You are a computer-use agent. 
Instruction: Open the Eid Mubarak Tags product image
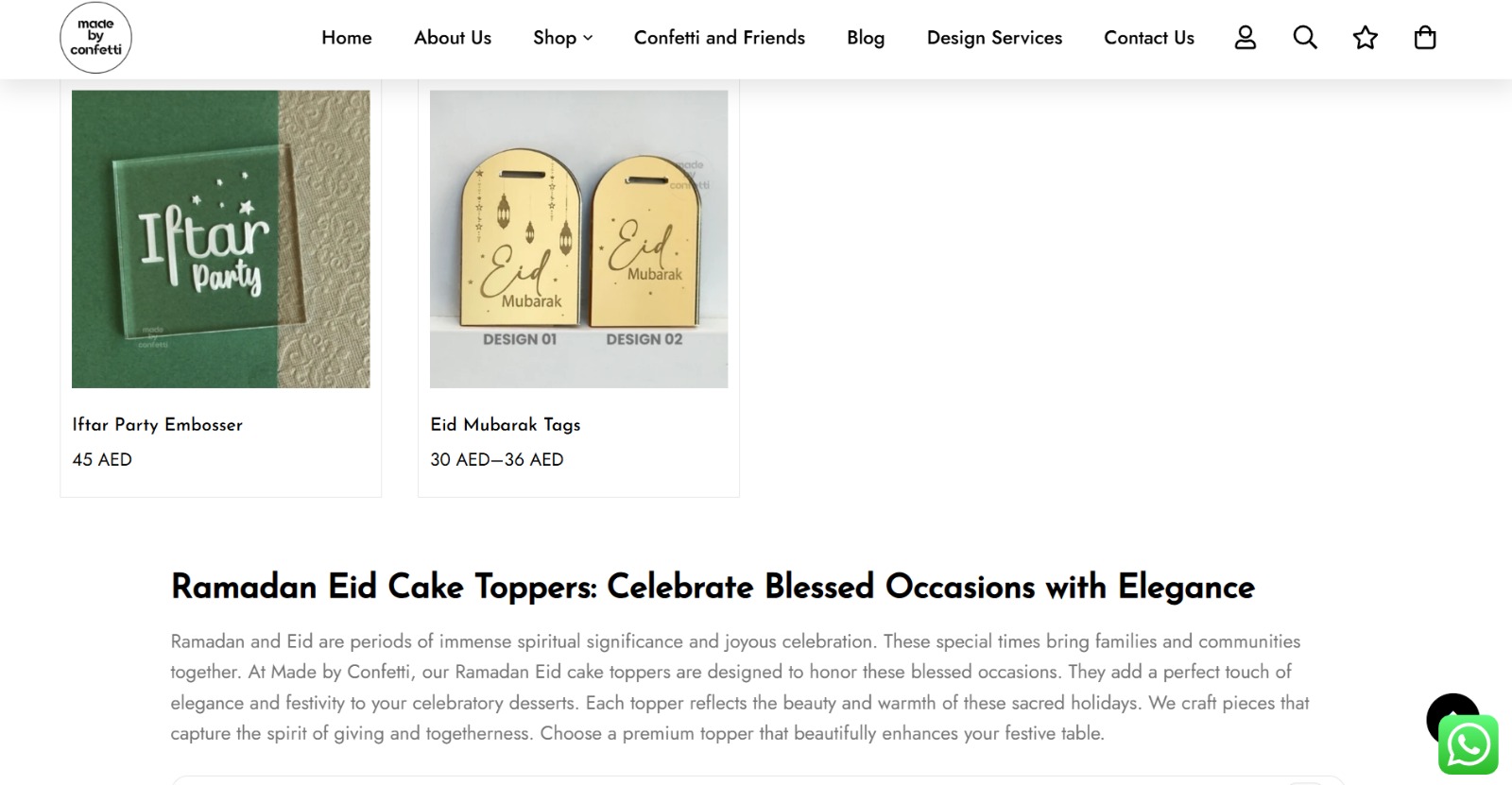578,239
